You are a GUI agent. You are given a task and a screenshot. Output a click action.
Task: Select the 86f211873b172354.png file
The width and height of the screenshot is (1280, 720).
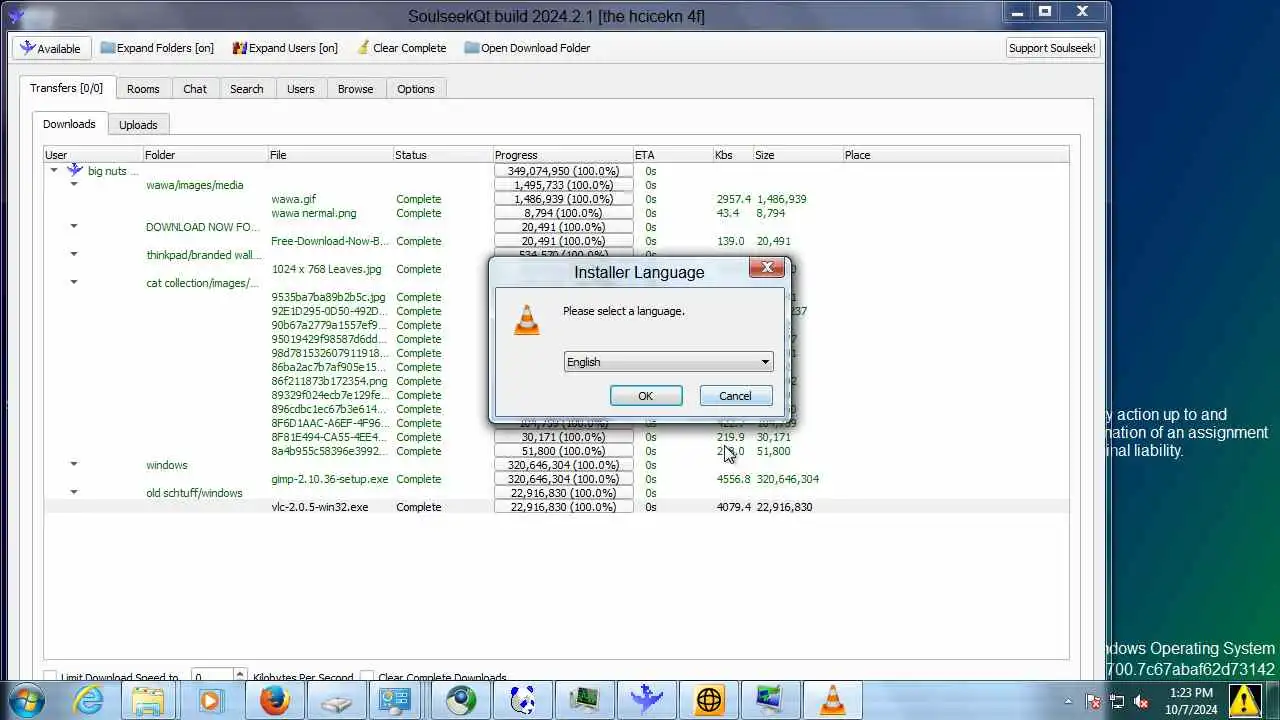[329, 381]
